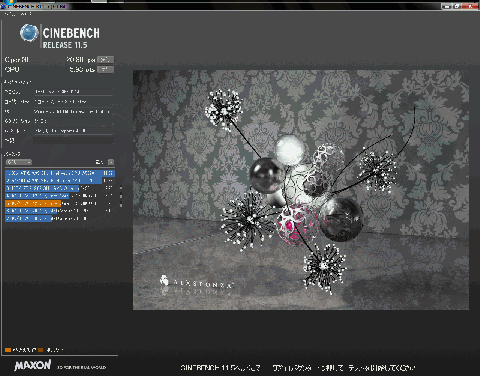This screenshot has height=376, width=480.
Task: Run the CPU benchmark test
Action: click(105, 70)
